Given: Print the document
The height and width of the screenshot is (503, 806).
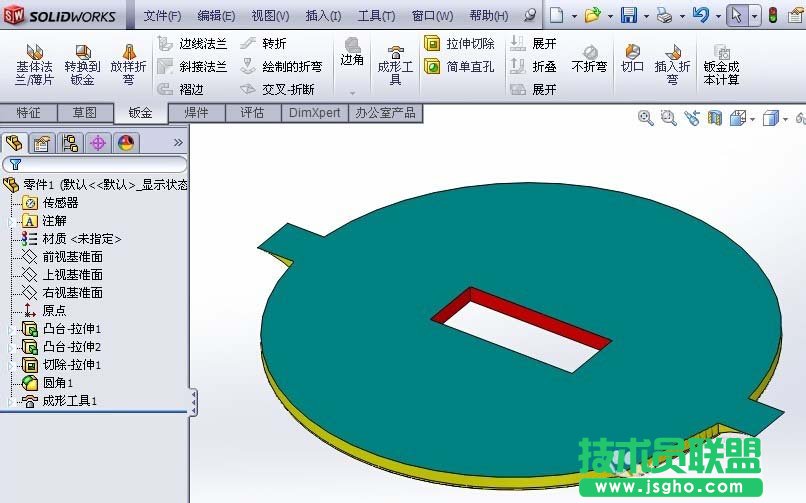Looking at the screenshot, I should (x=665, y=15).
